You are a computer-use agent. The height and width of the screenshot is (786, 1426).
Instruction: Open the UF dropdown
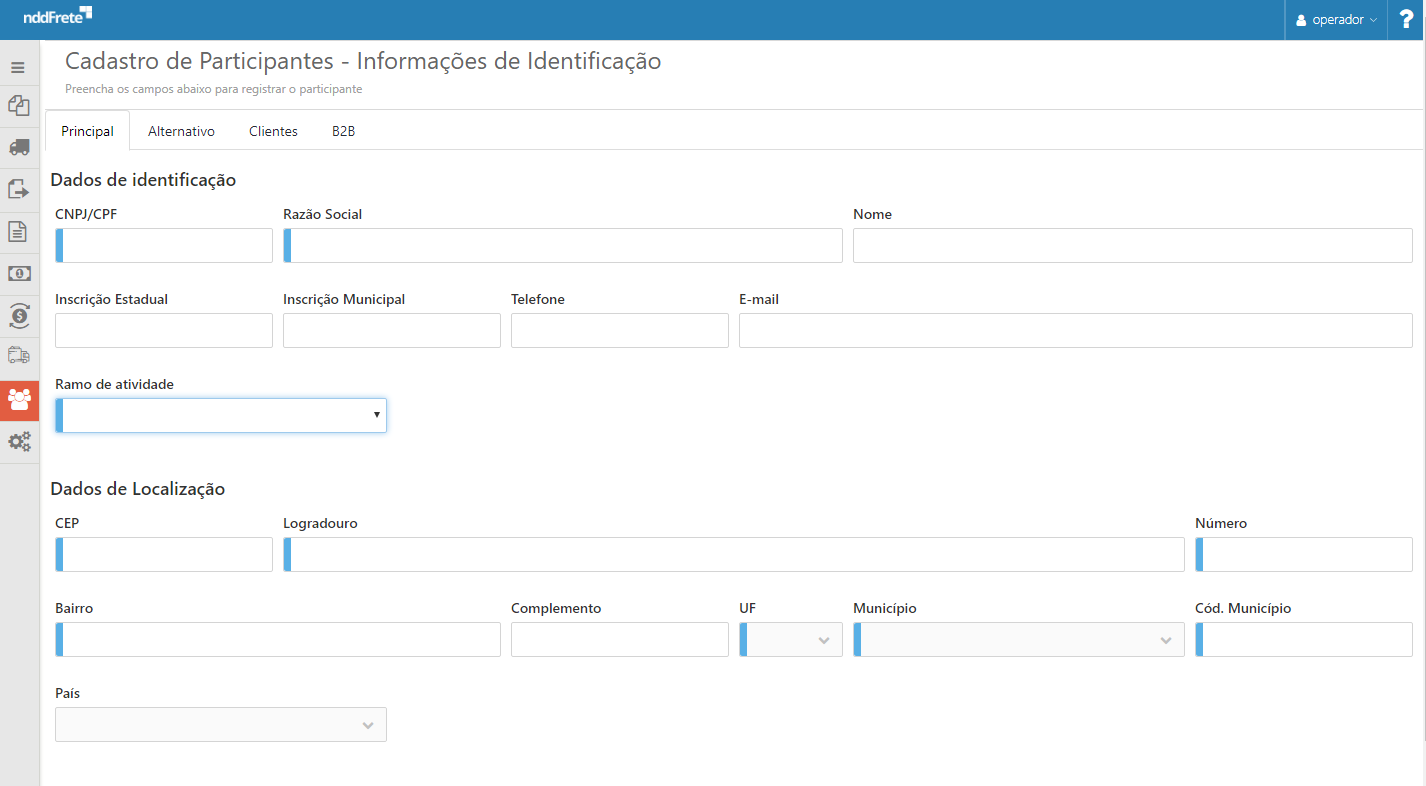791,640
